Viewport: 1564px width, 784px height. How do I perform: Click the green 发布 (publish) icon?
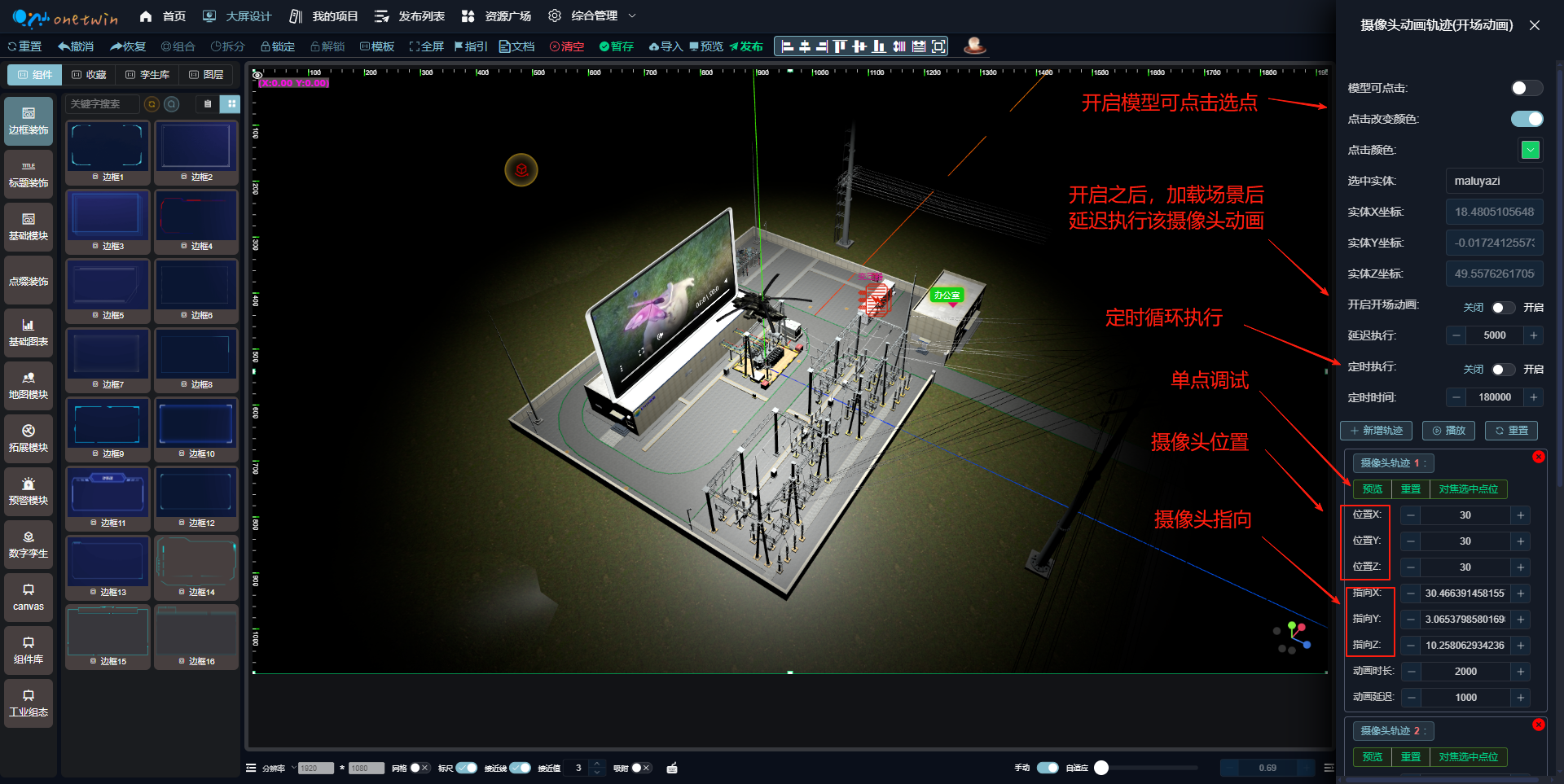click(x=745, y=46)
